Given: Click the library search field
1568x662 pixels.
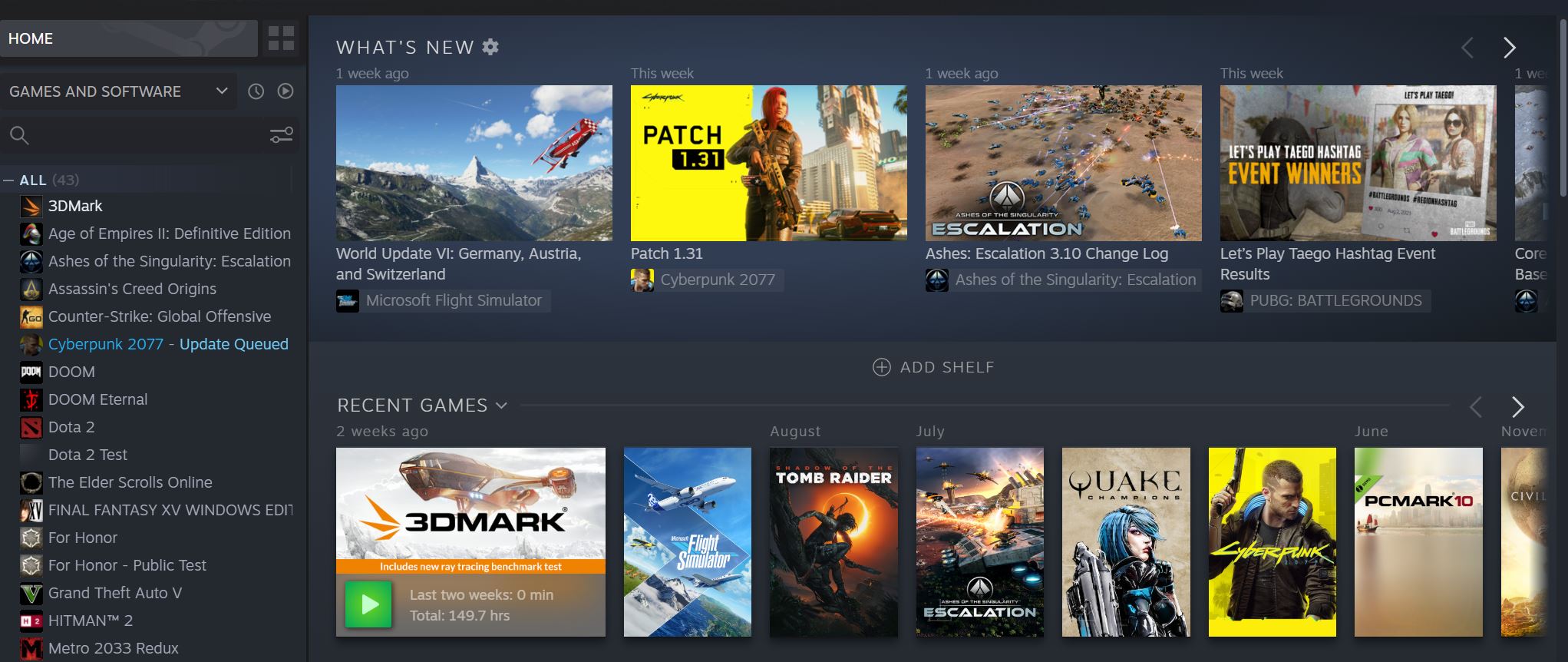Looking at the screenshot, I should coord(149,136).
